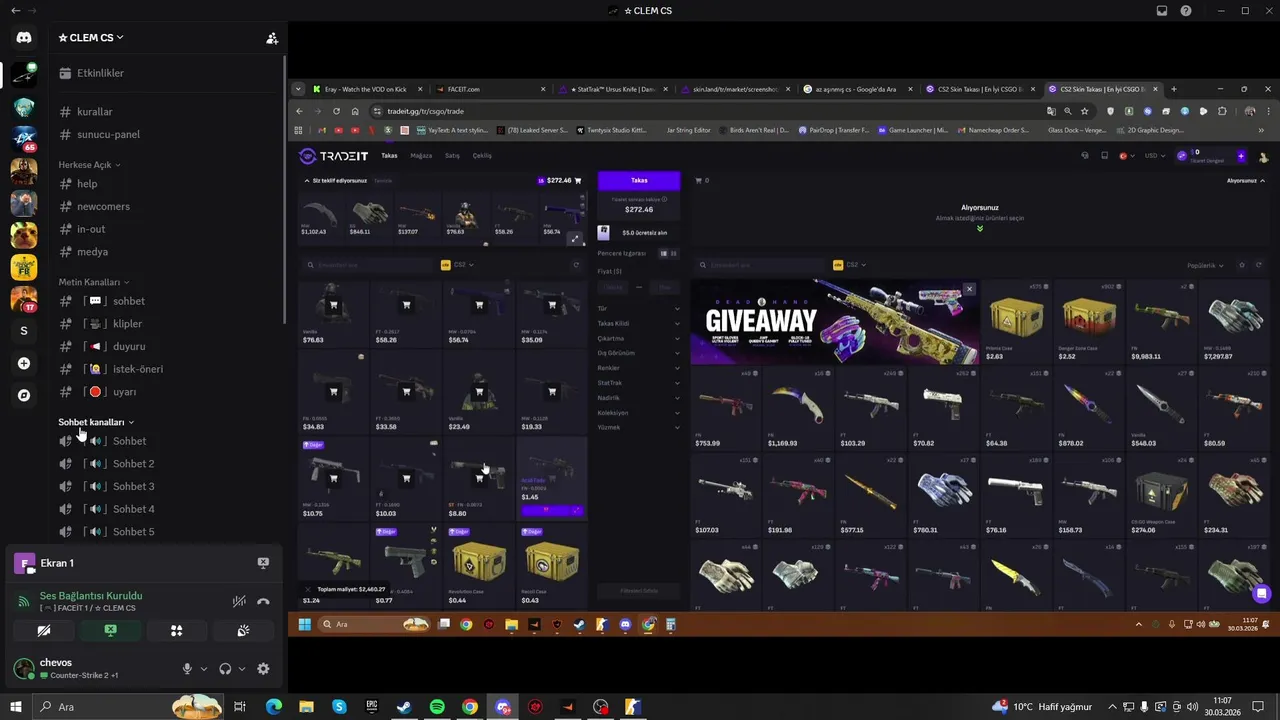The width and height of the screenshot is (1280, 720).
Task: Open the Mağaza tab in Tradeit
Action: 421,156
